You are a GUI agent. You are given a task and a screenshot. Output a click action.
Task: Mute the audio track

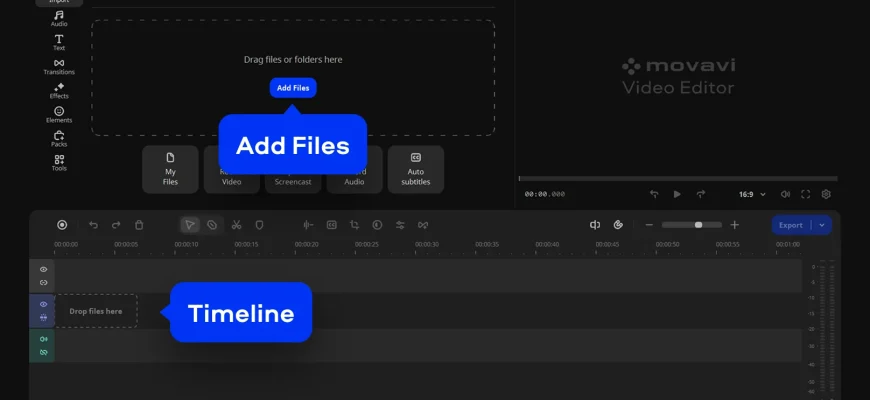pyautogui.click(x=43, y=339)
